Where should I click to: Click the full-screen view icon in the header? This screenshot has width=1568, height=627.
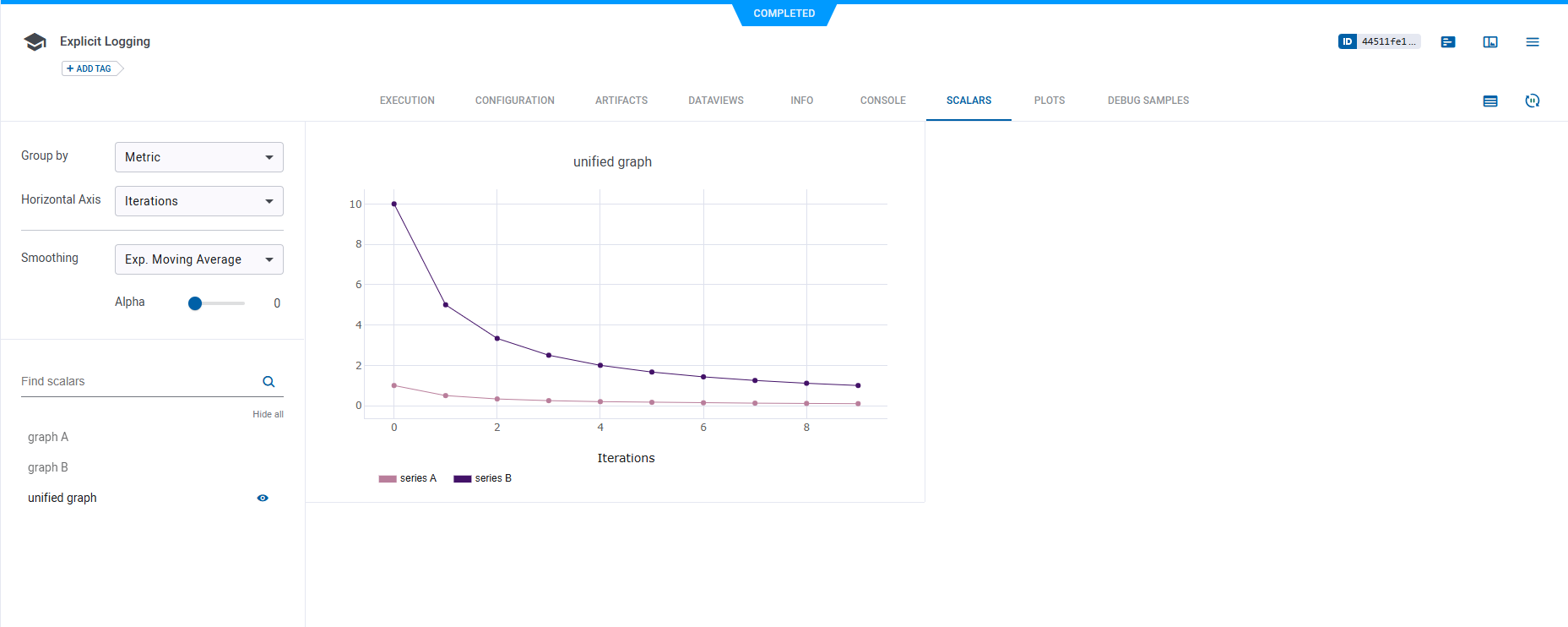tap(1489, 42)
